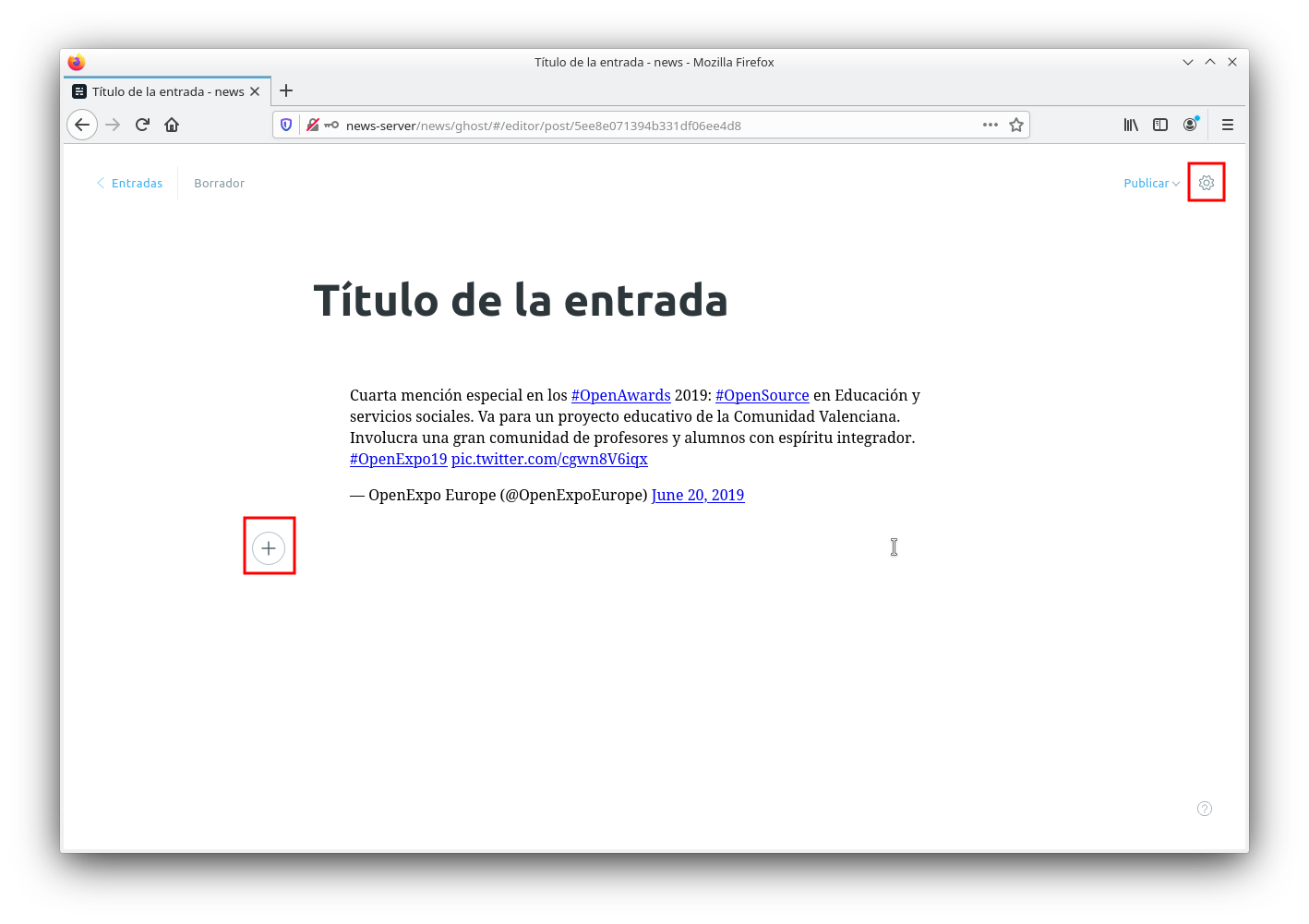Open tracking protection shield icon
This screenshot has height=924, width=1309.
tap(286, 125)
